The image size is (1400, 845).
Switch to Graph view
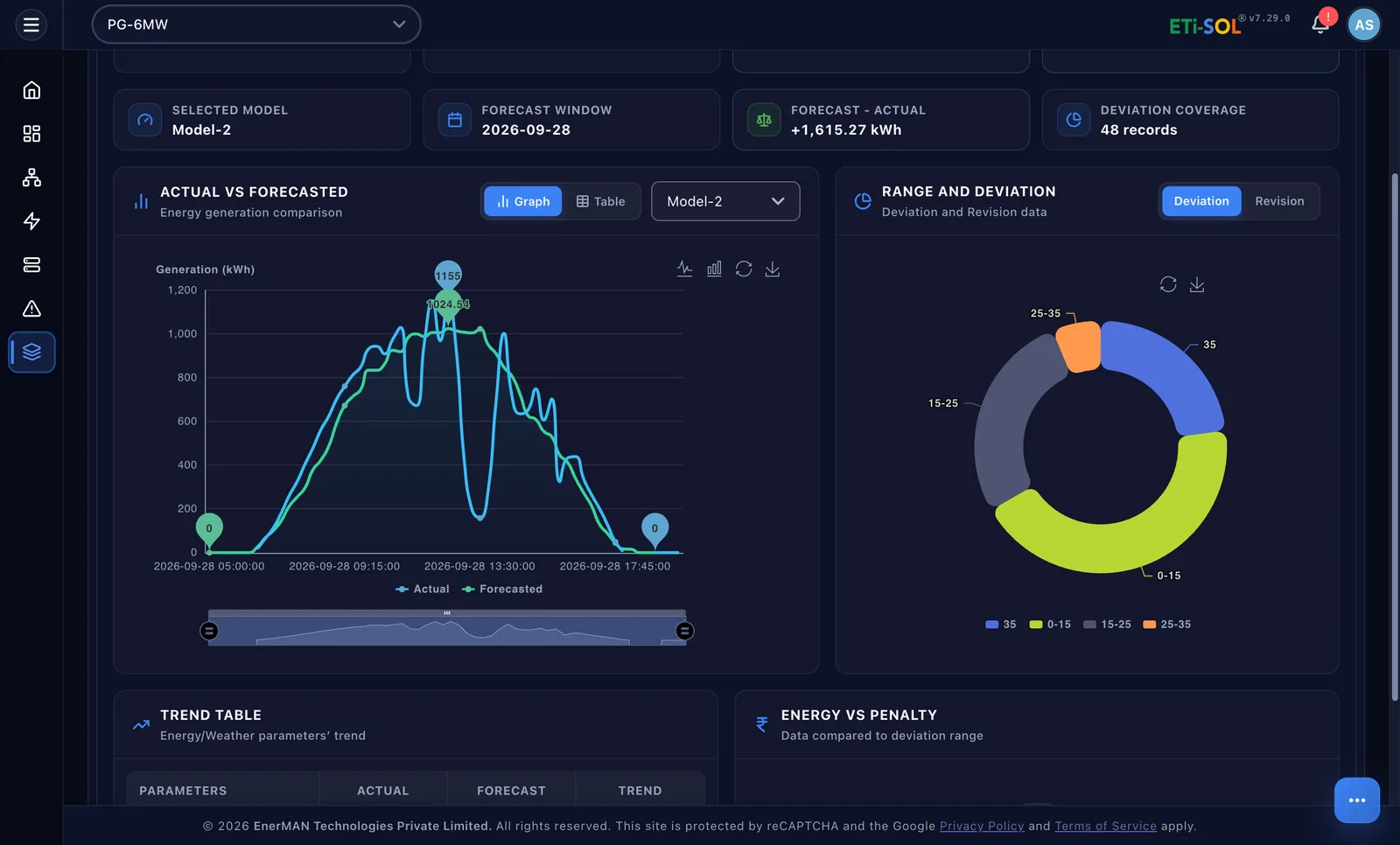[523, 201]
